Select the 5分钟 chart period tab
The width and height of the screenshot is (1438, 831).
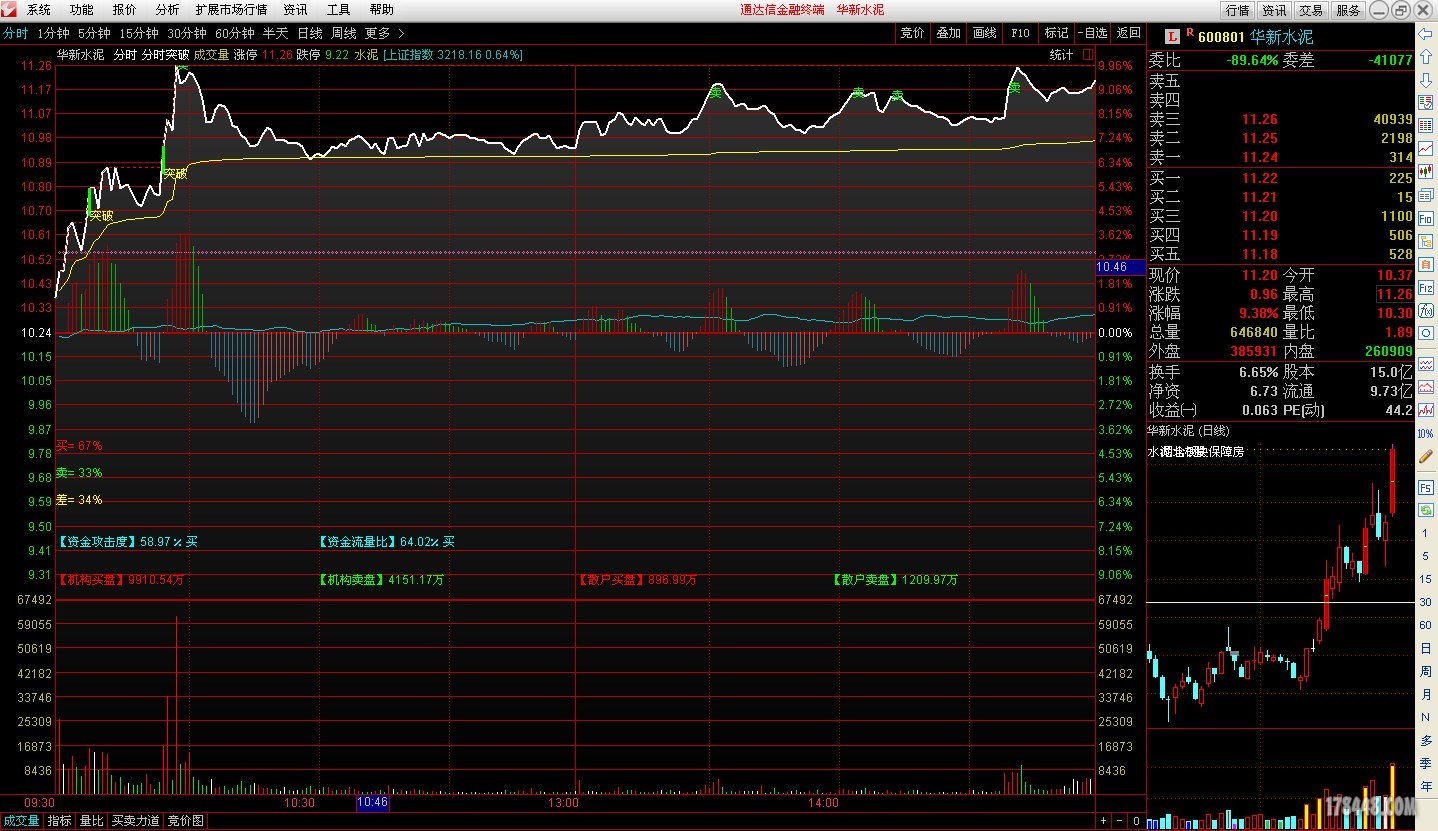point(94,33)
